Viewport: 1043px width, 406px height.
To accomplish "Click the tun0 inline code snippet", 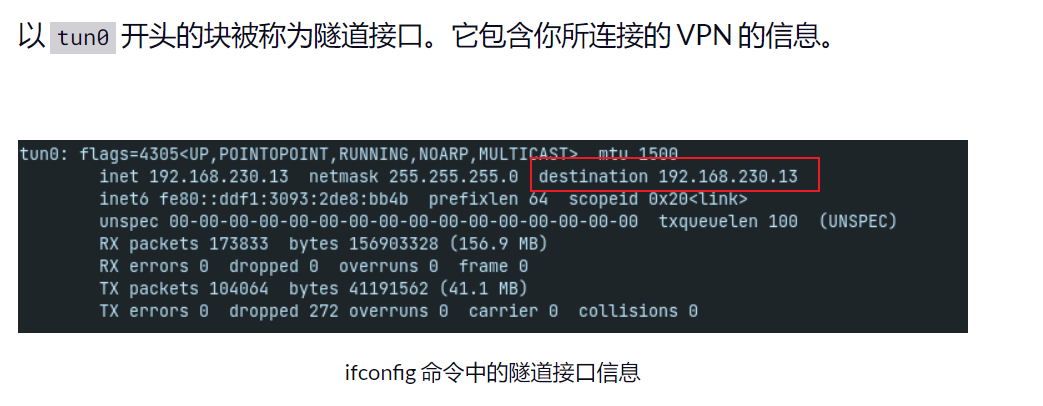I will (83, 38).
